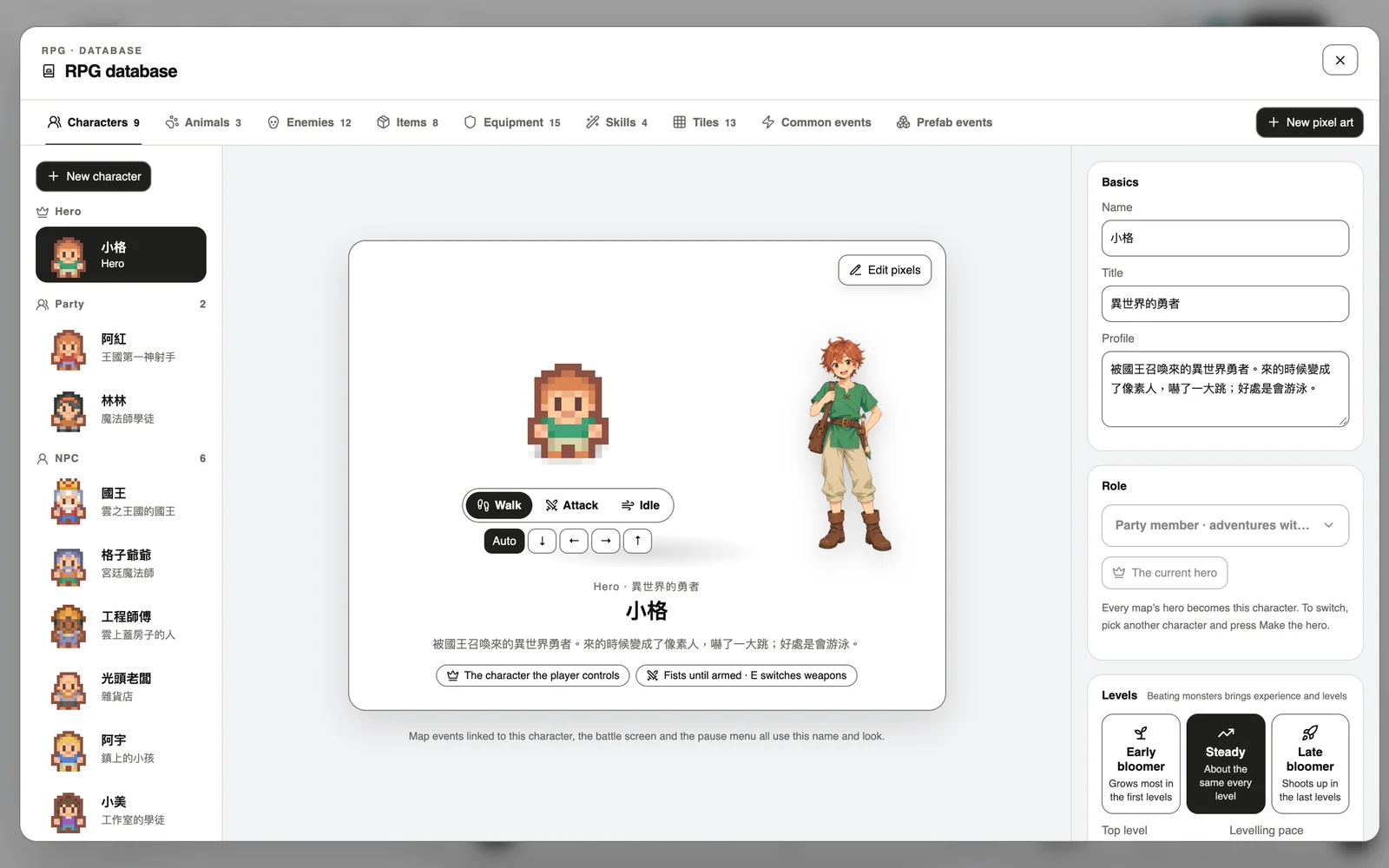Image resolution: width=1389 pixels, height=868 pixels.
Task: Open the Characters tab
Action: click(x=93, y=122)
